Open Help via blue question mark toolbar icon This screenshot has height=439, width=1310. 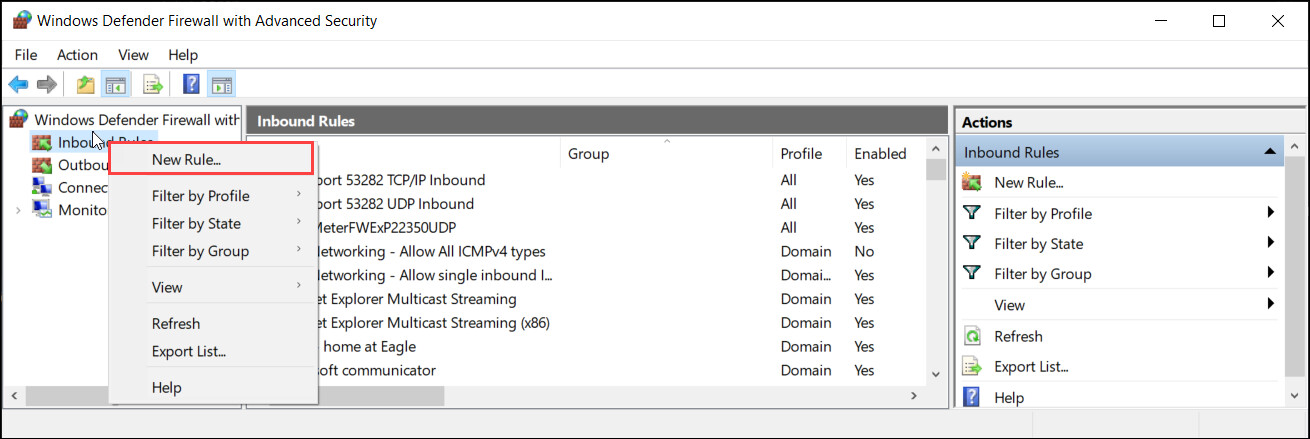pos(191,85)
